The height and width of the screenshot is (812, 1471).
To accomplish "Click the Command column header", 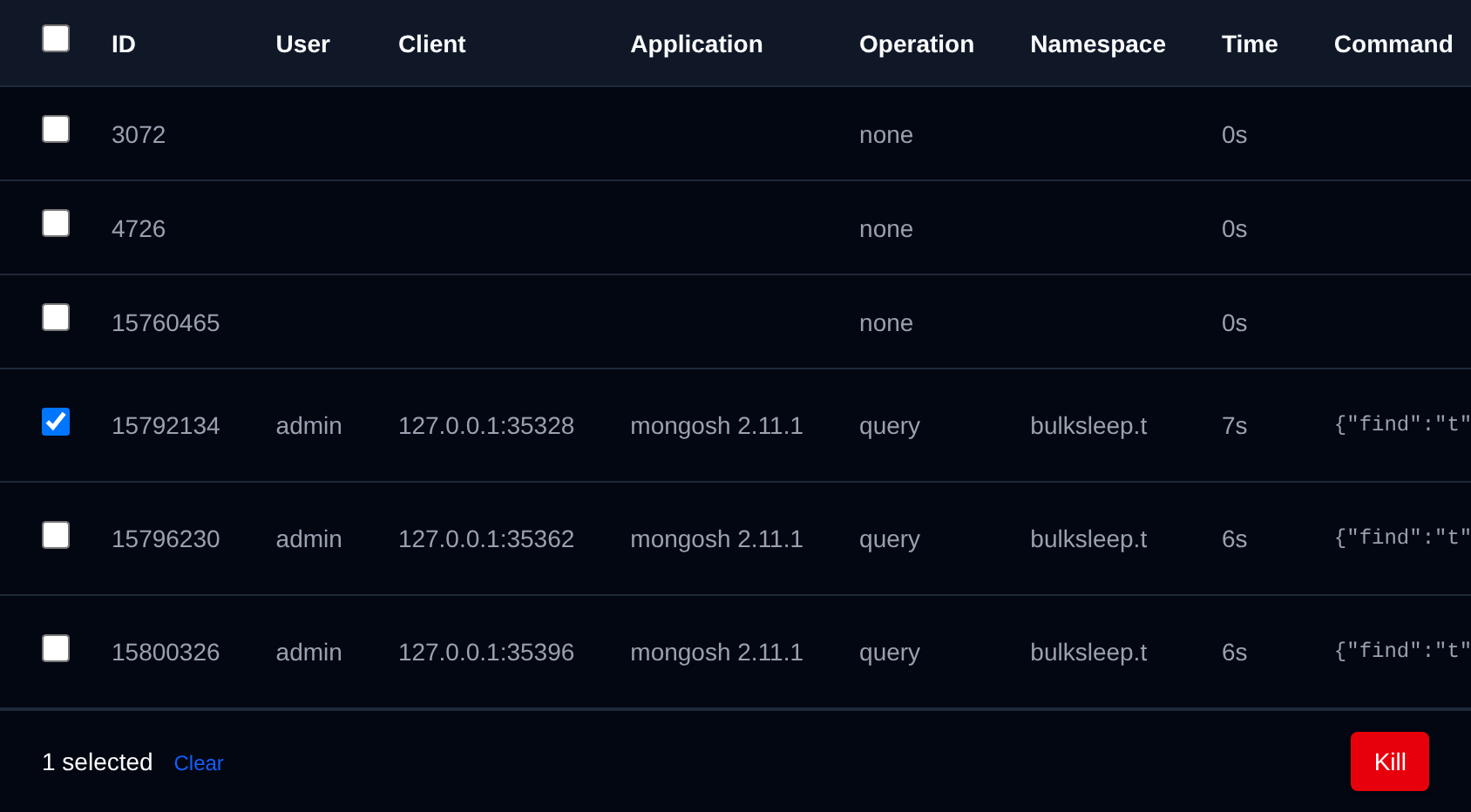I will pos(1393,44).
